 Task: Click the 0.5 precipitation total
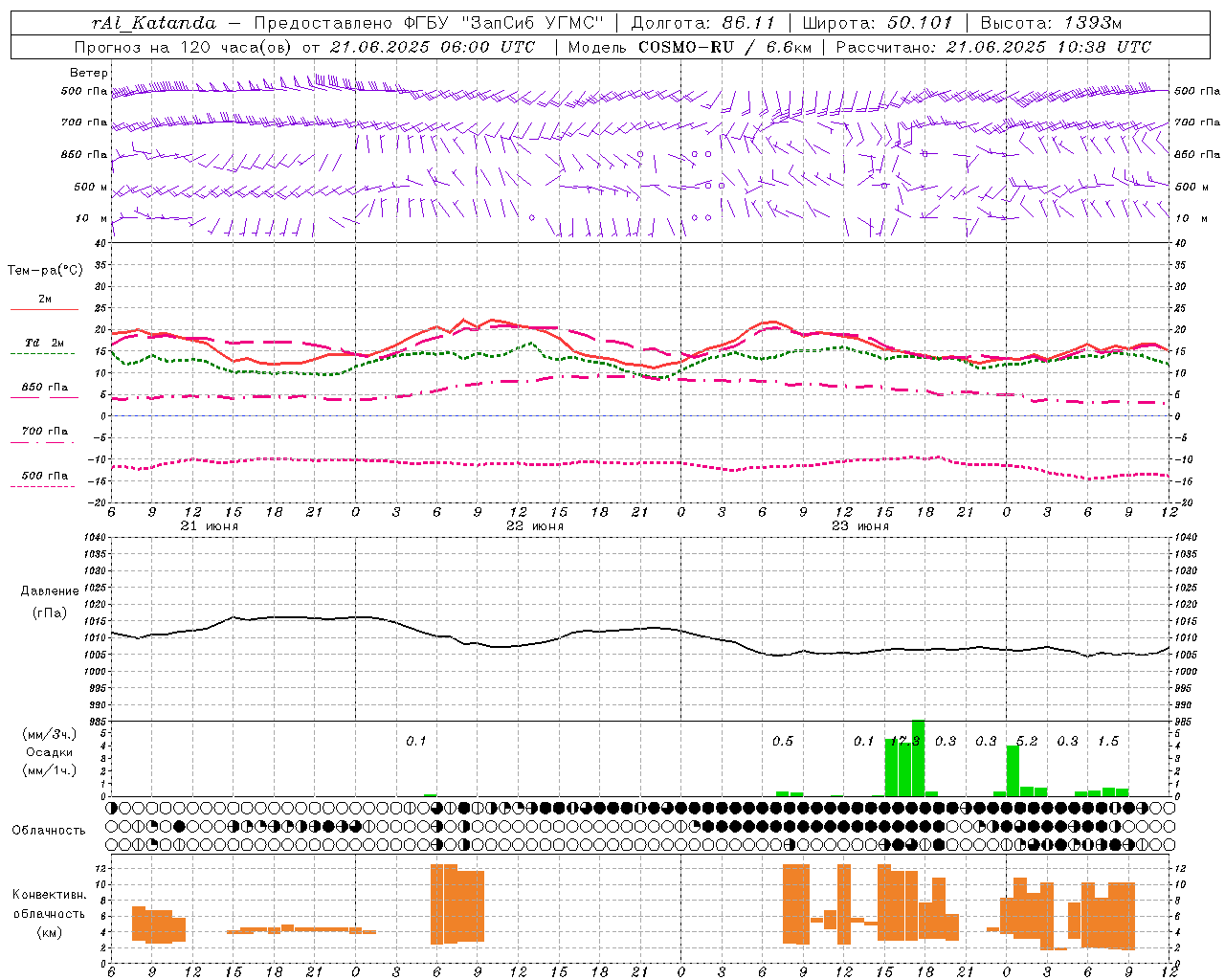click(x=783, y=741)
